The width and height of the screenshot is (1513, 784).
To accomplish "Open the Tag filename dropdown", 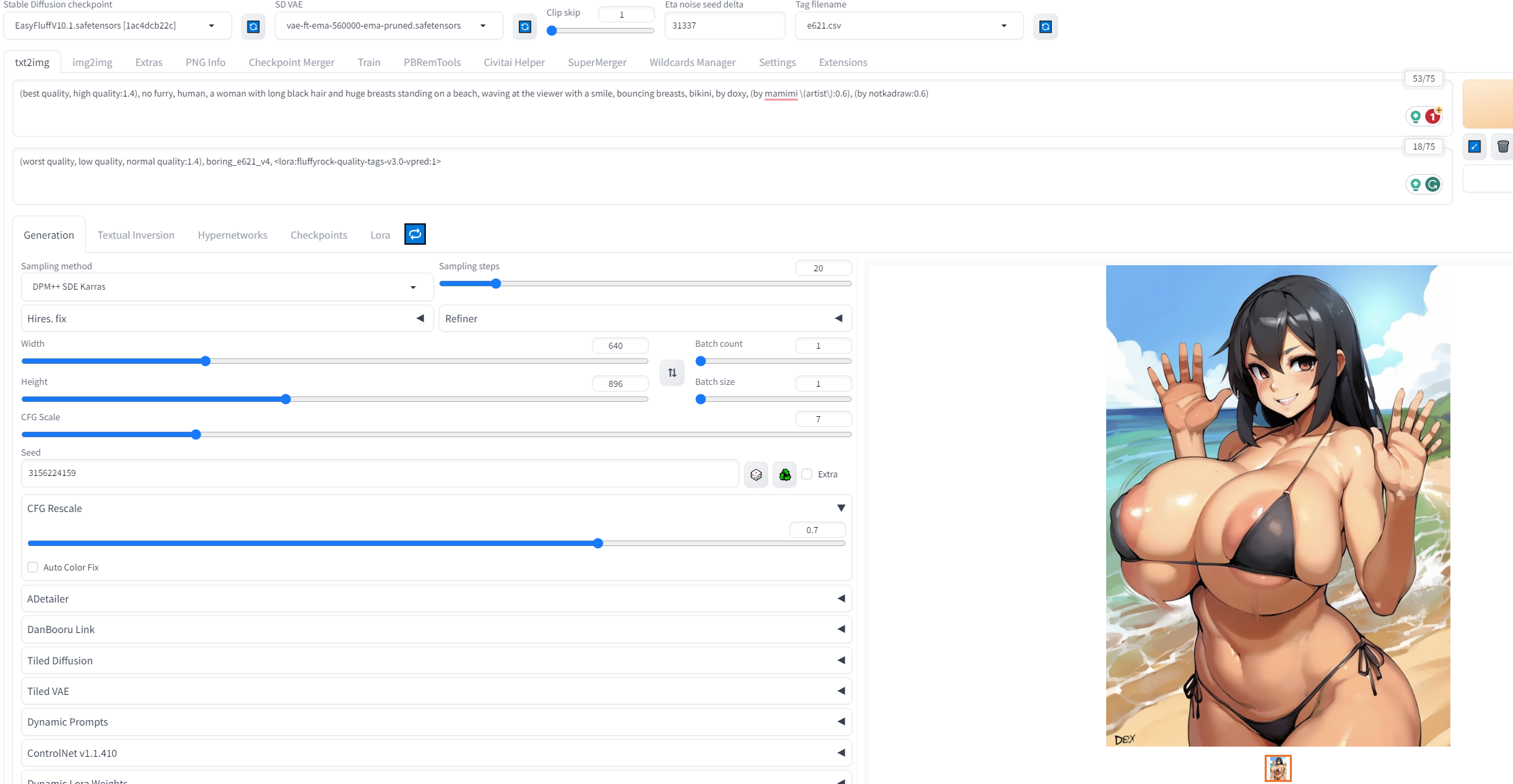I will click(x=909, y=26).
